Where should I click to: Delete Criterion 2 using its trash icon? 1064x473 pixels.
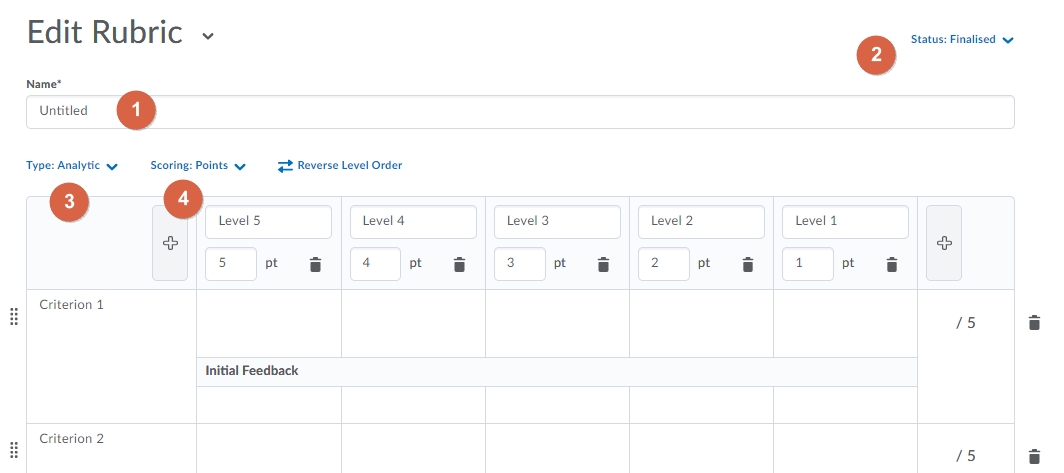(1034, 456)
